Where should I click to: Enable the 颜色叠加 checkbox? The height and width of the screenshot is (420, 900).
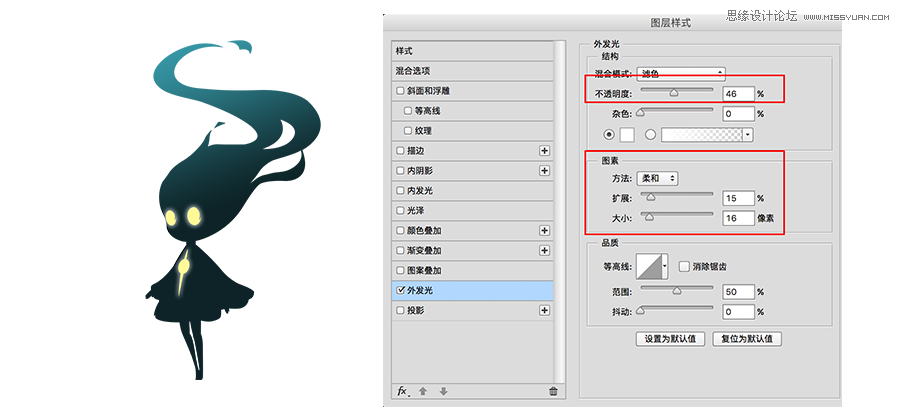[400, 231]
